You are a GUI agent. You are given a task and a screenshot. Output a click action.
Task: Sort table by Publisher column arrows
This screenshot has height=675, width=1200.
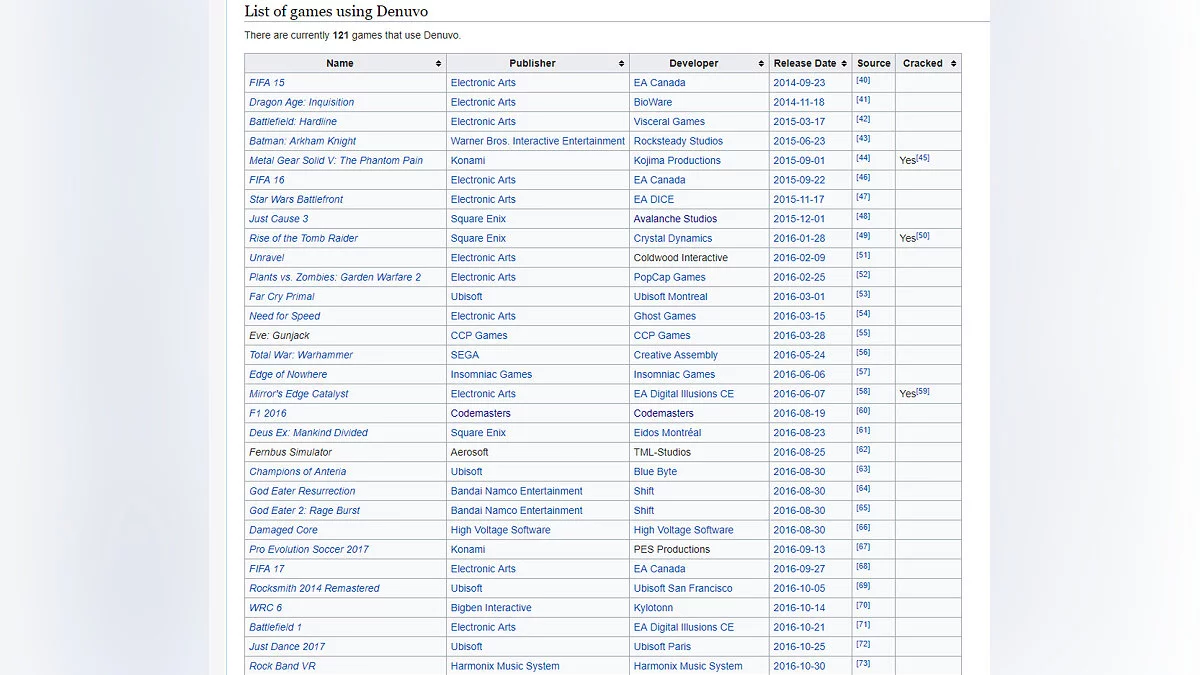(621, 63)
